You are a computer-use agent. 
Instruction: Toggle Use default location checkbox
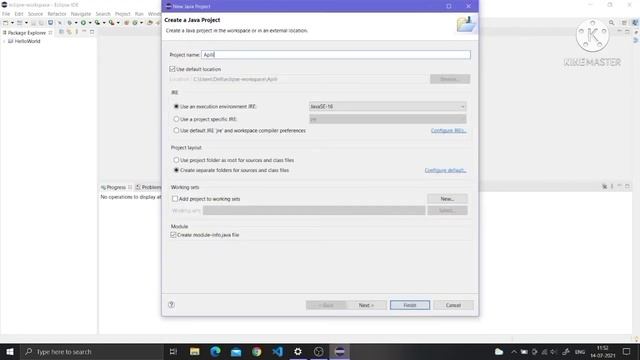pyautogui.click(x=172, y=69)
